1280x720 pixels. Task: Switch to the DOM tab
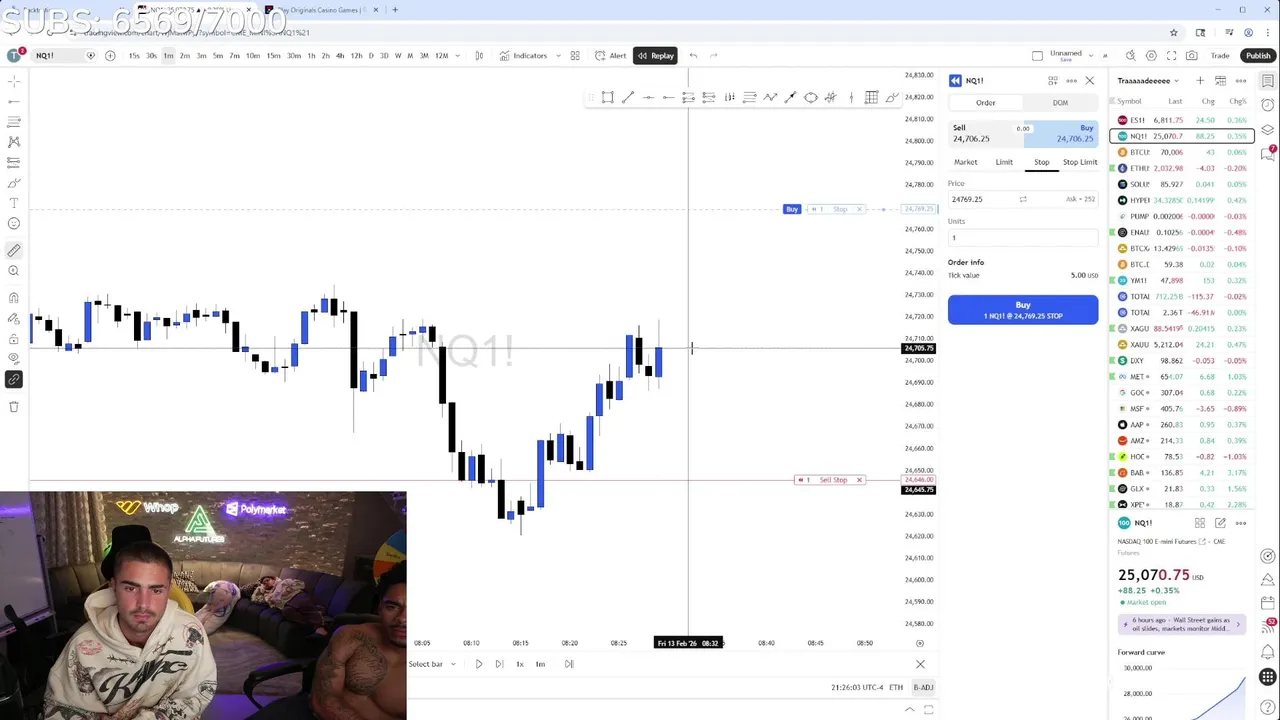[x=1060, y=103]
